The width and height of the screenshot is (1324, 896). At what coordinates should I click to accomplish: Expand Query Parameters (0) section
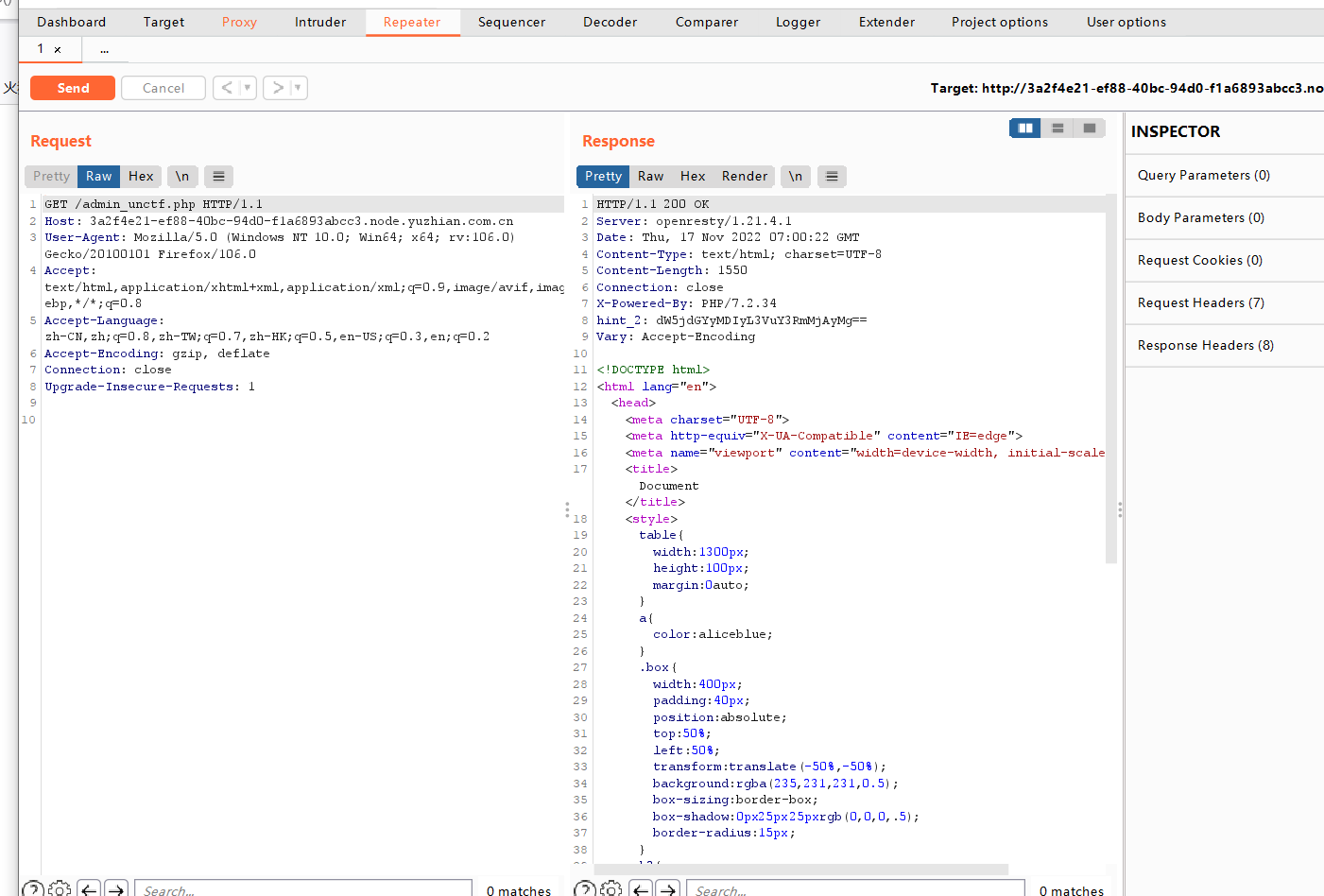(x=1225, y=175)
